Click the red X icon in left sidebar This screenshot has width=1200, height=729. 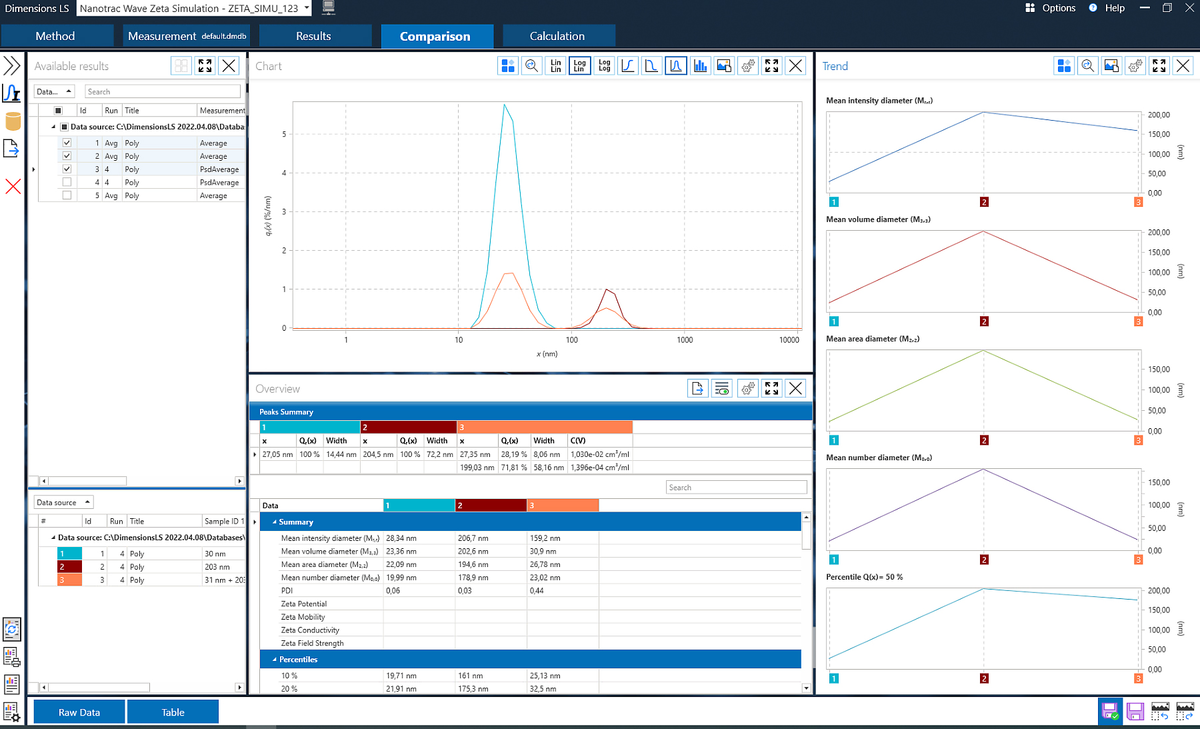[13, 187]
